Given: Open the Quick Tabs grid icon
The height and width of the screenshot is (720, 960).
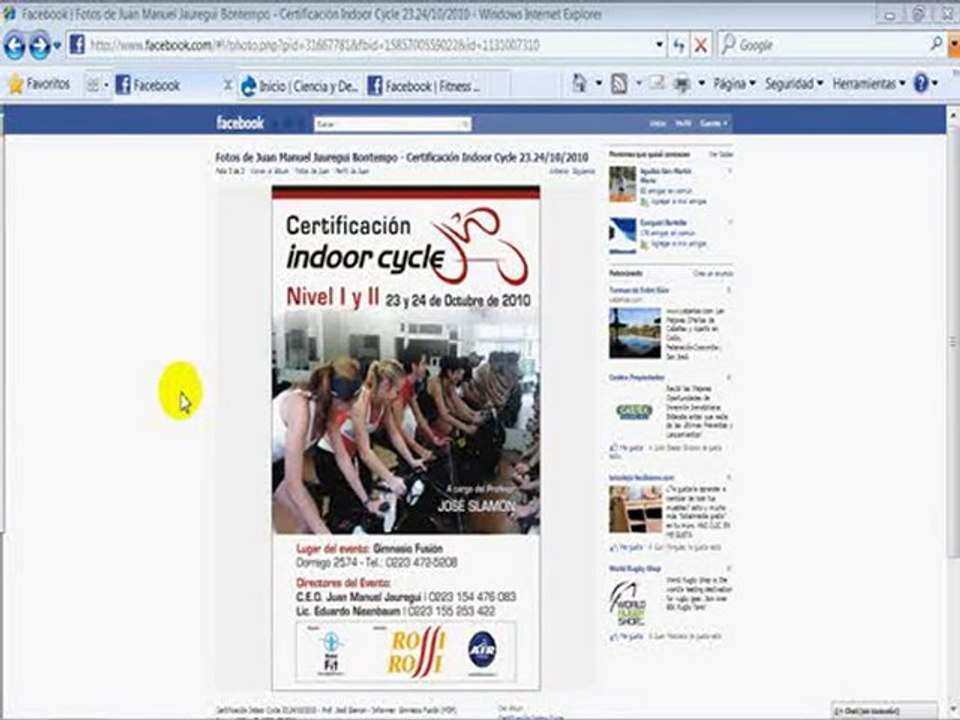Looking at the screenshot, I should click(x=92, y=84).
